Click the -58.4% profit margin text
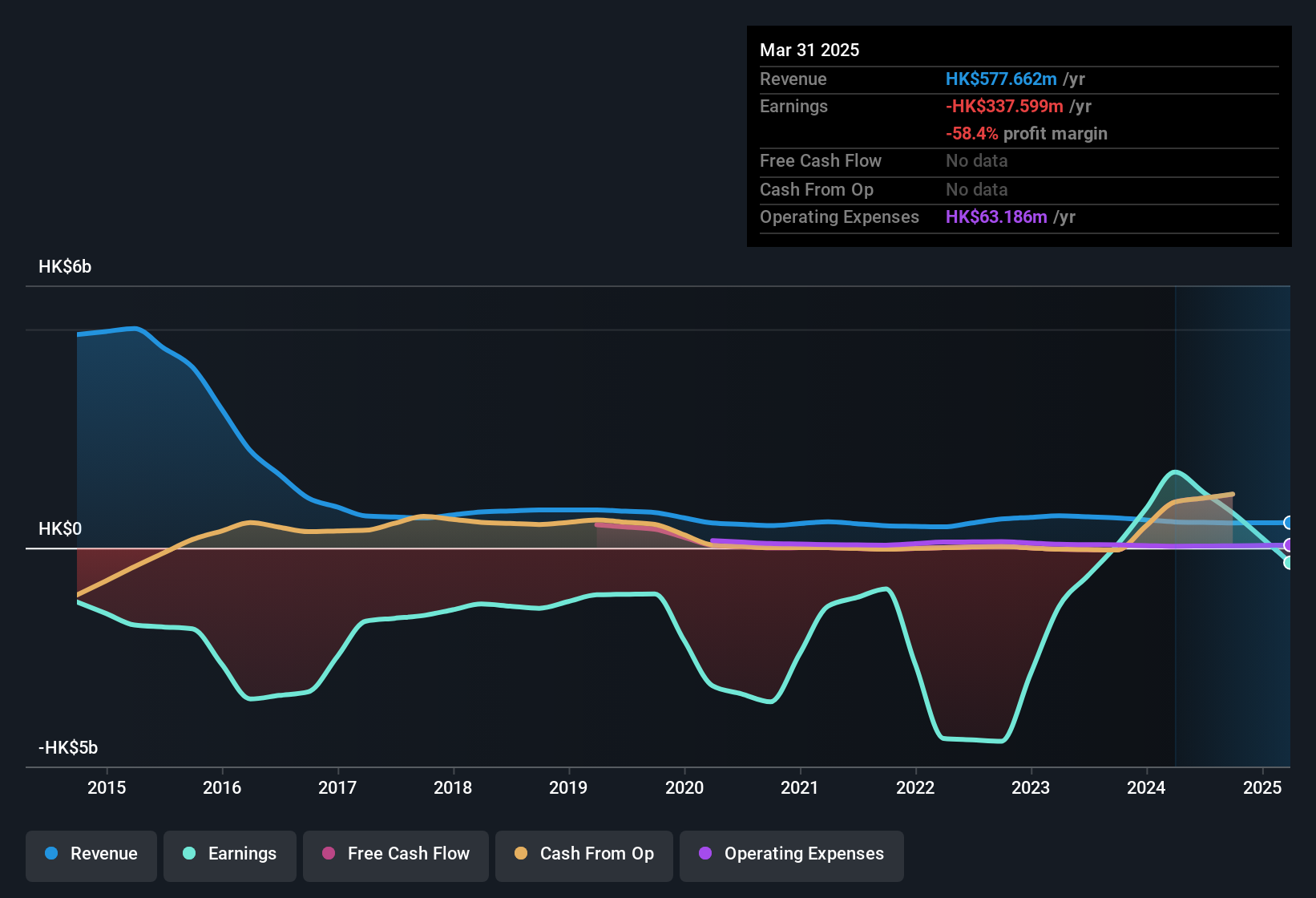 coord(1027,133)
